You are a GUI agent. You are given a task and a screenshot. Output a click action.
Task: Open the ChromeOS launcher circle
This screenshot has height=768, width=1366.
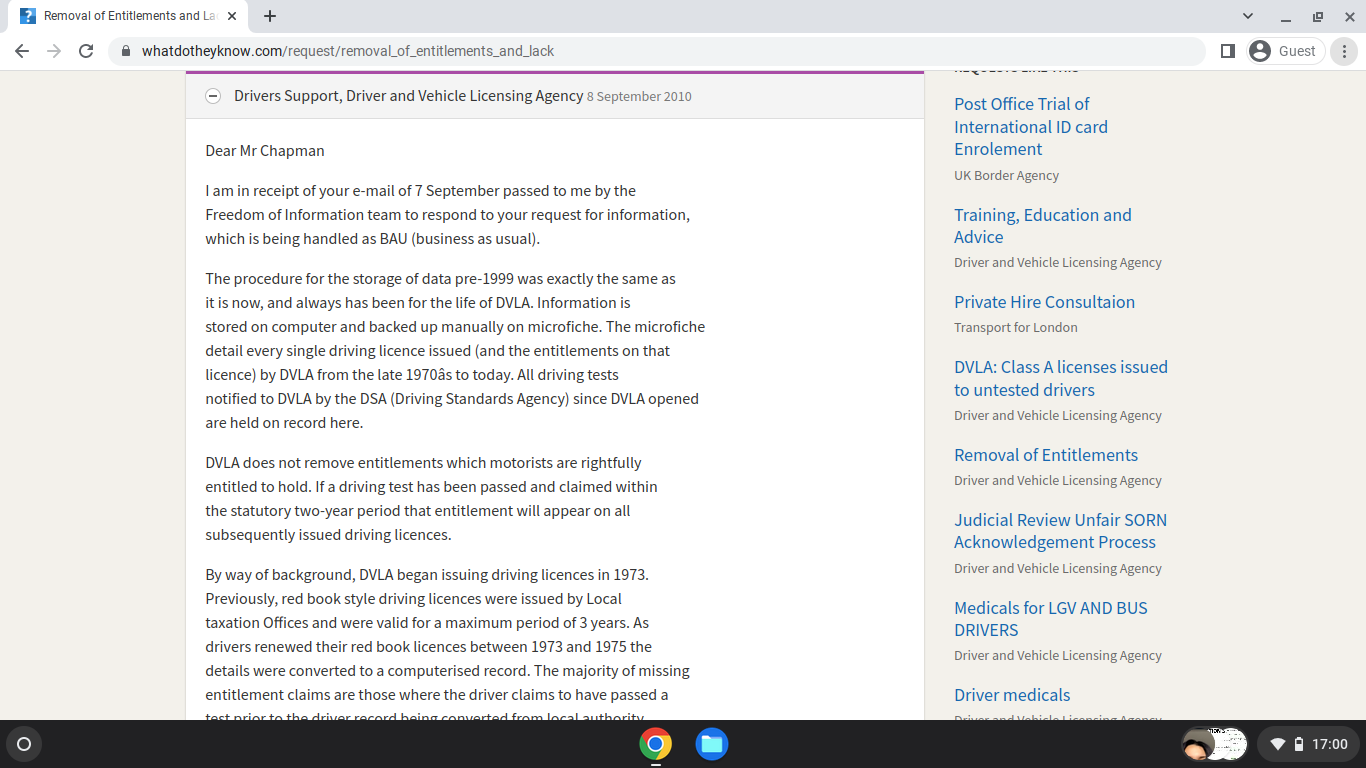coord(24,744)
